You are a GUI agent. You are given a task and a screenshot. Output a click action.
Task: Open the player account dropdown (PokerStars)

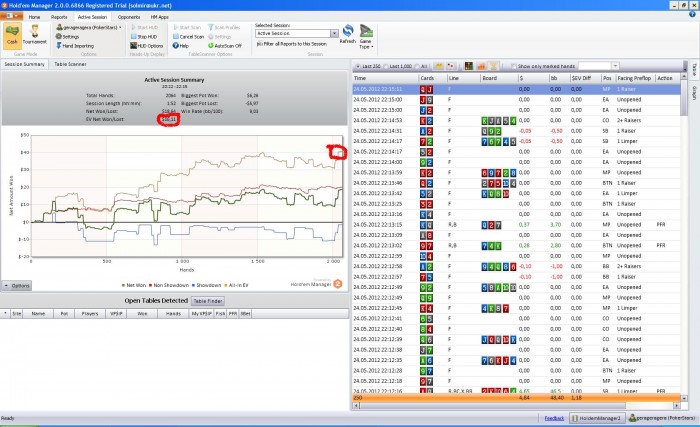(89, 27)
